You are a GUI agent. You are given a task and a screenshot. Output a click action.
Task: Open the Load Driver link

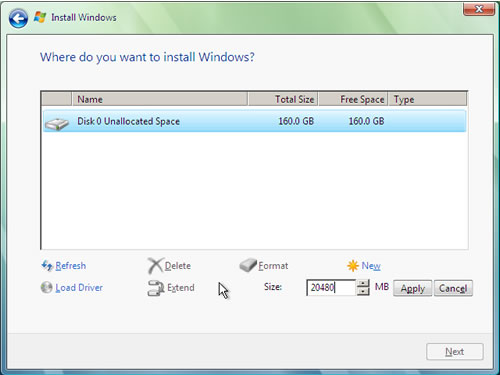tap(79, 288)
